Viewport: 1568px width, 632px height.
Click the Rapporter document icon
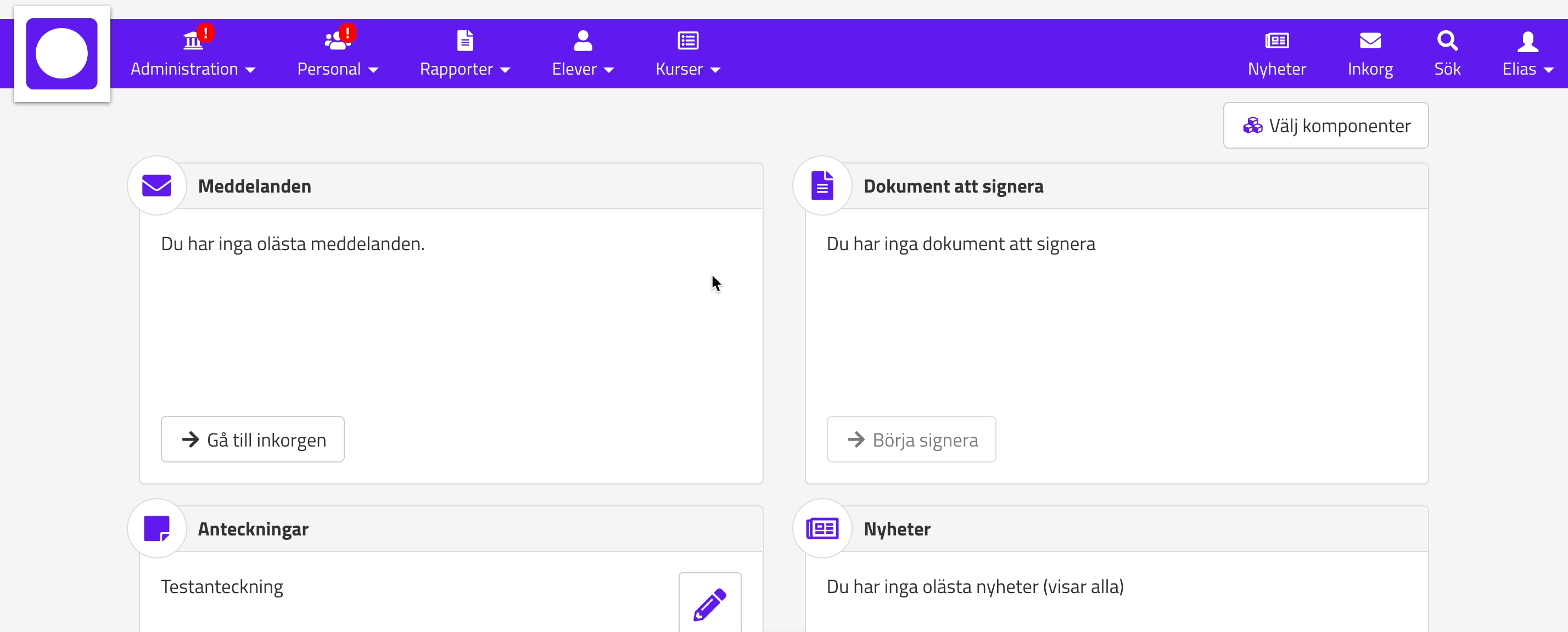click(464, 41)
